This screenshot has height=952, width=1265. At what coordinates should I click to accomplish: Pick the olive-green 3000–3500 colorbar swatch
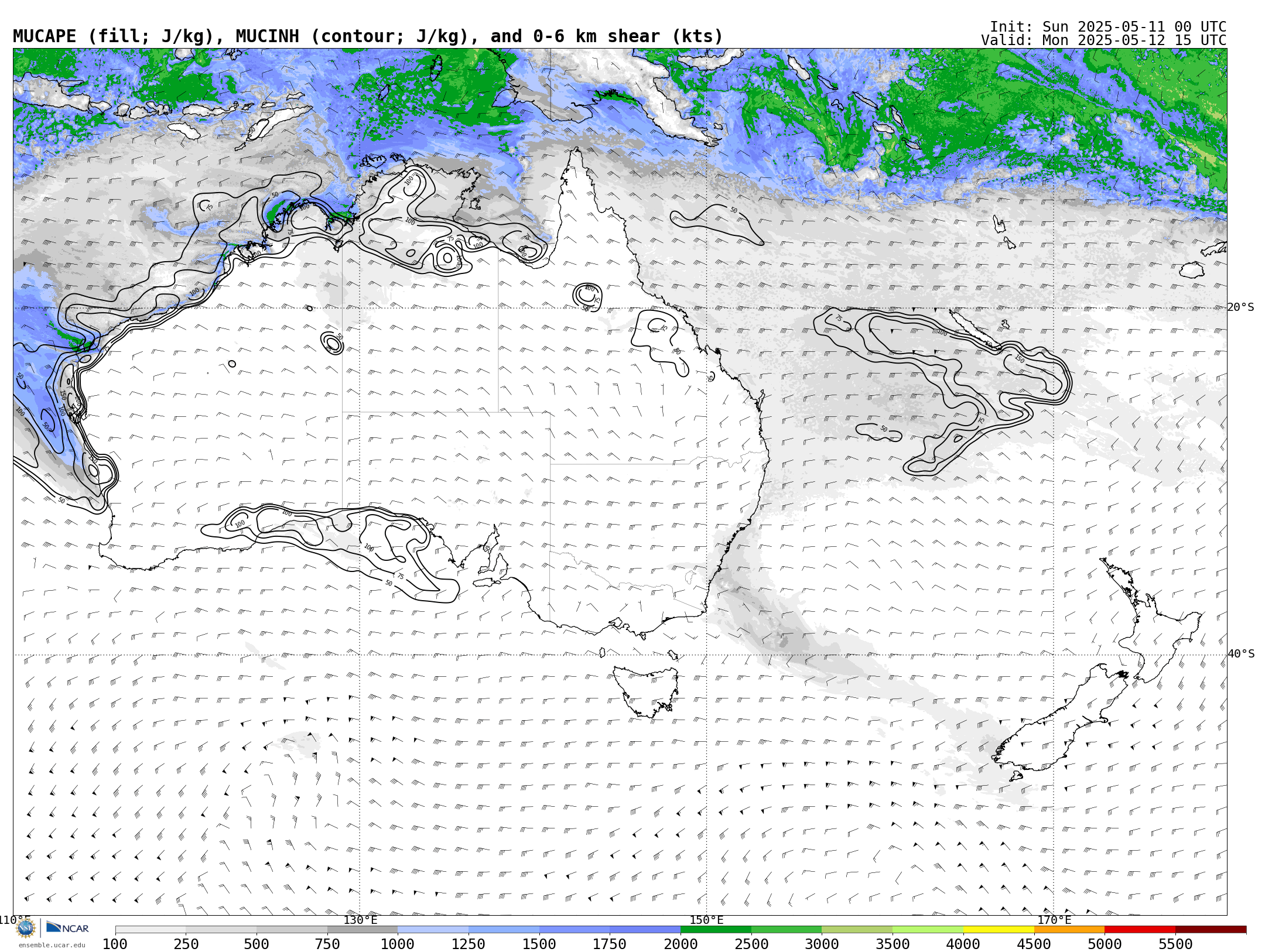pos(857,930)
